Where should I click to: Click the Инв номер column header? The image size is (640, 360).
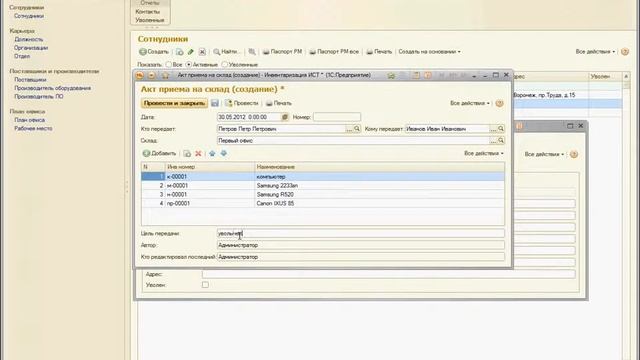[210, 167]
